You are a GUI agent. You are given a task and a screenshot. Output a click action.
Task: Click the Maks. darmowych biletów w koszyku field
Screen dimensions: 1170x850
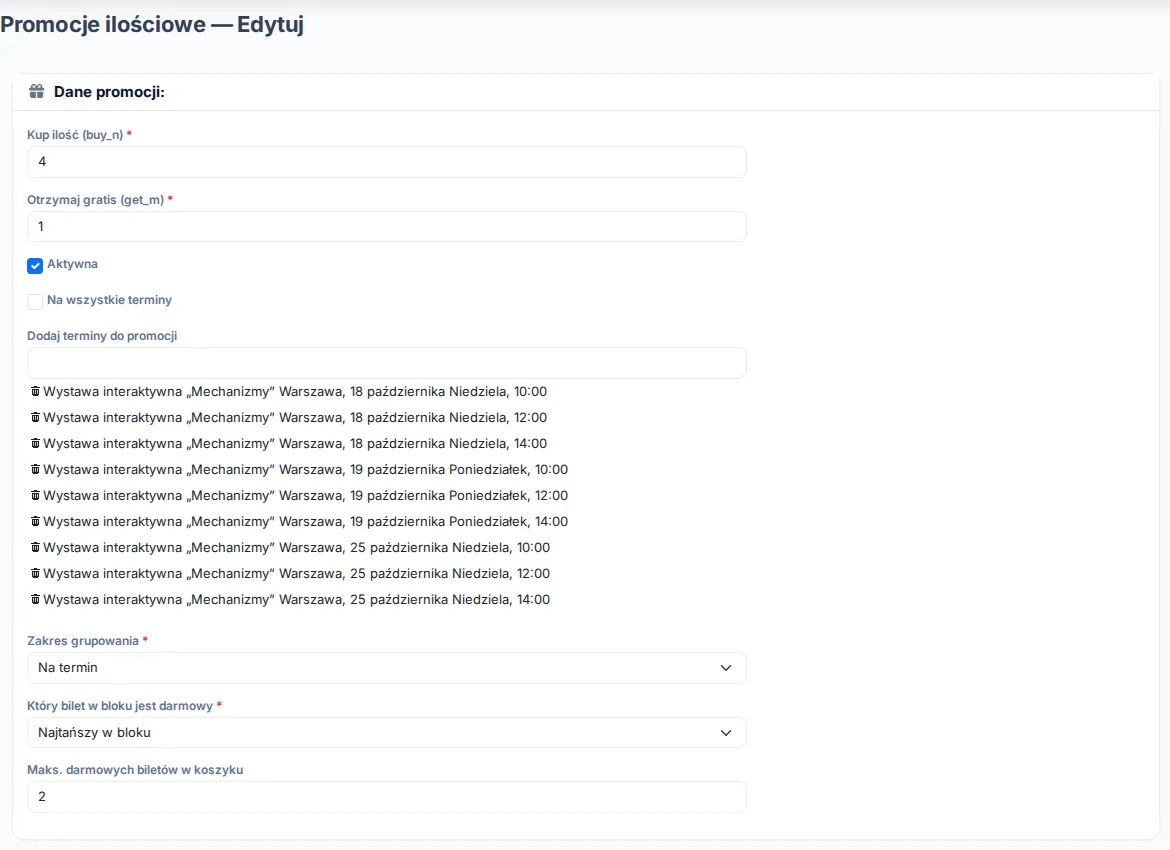coord(387,797)
